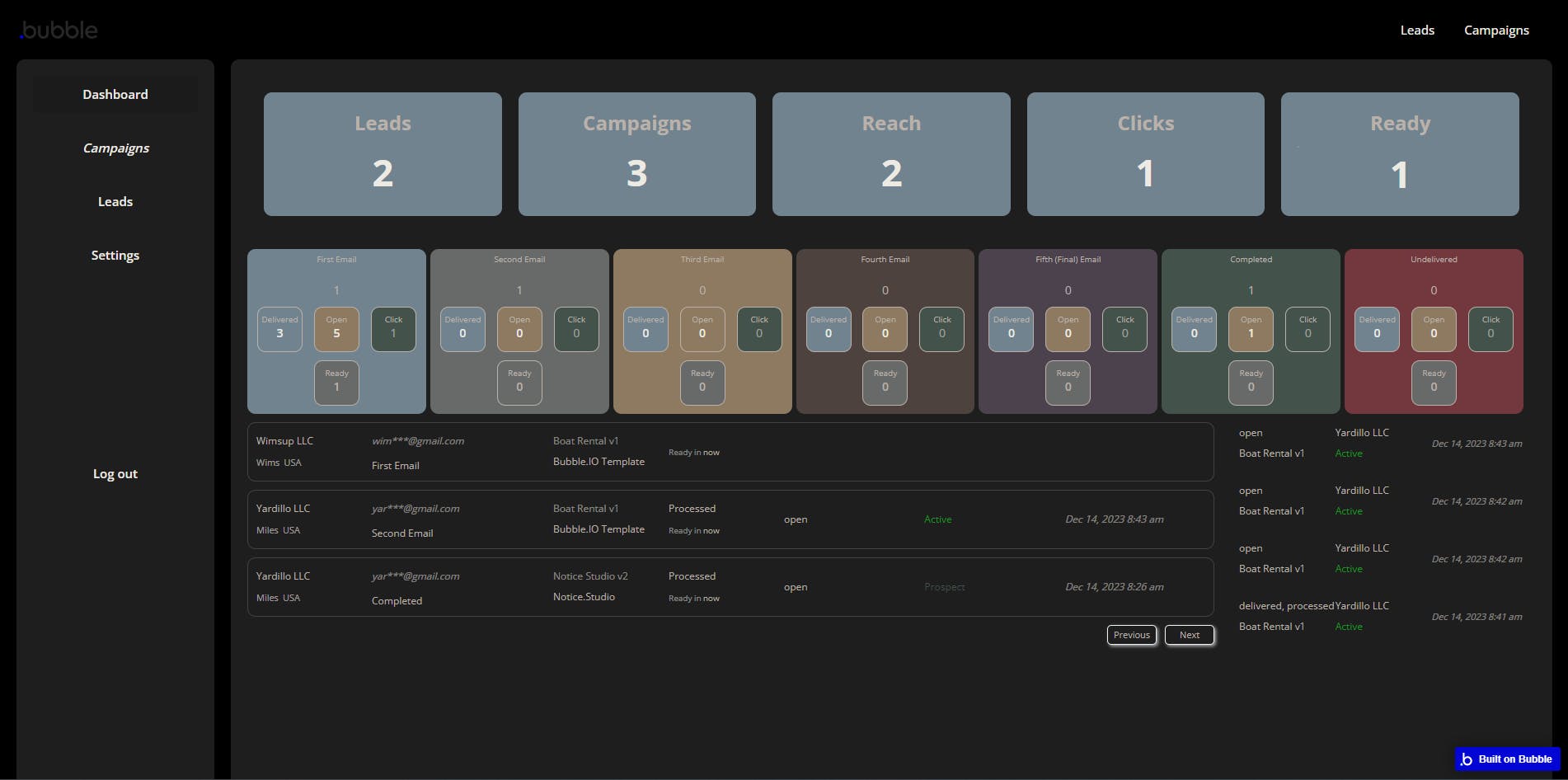Click the Built on Bubble badge
The height and width of the screenshot is (780, 1568).
click(1506, 759)
